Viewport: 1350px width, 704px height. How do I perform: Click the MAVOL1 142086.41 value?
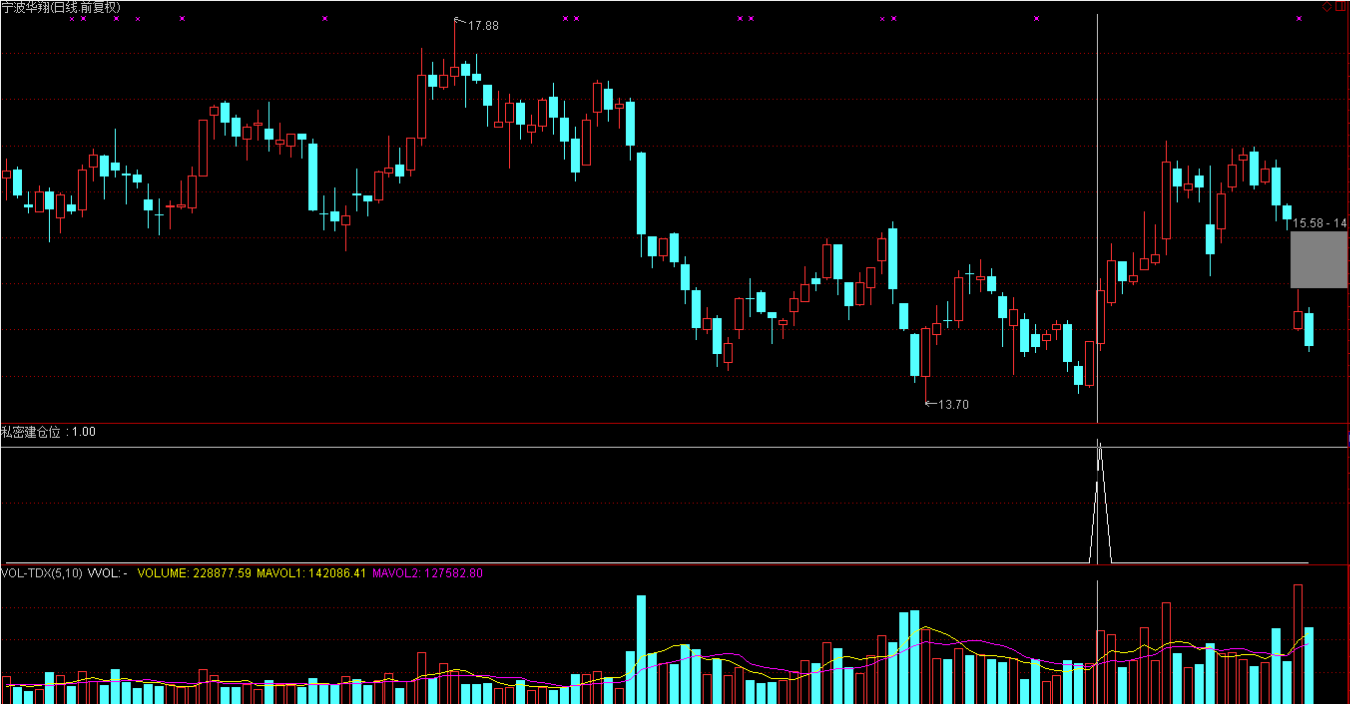[311, 574]
